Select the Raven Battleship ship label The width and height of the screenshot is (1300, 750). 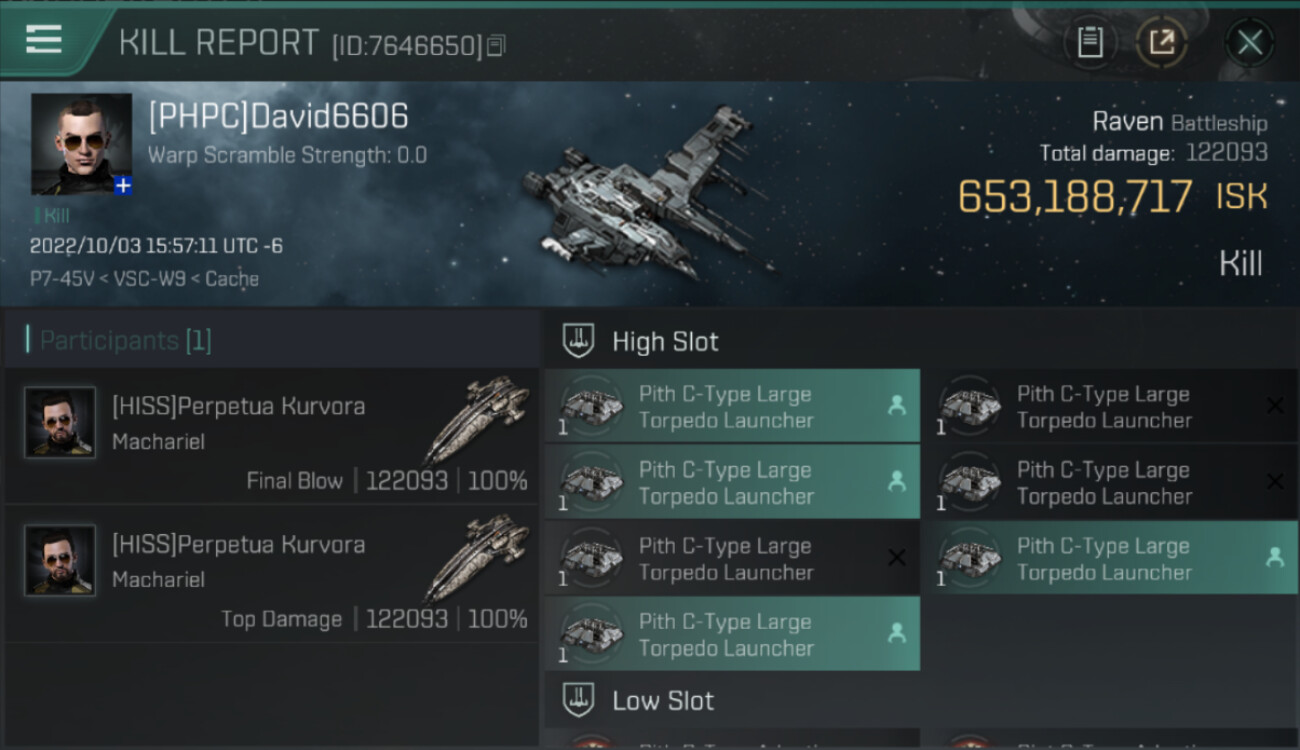(1179, 123)
